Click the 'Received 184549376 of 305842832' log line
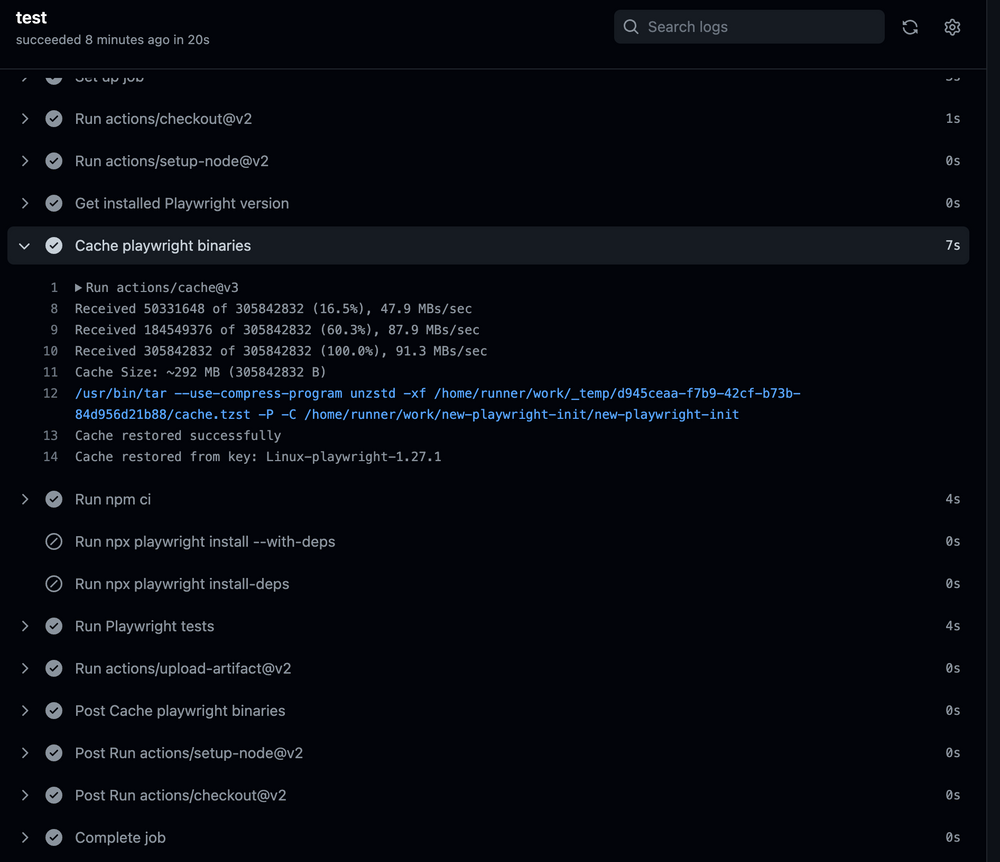 [277, 330]
